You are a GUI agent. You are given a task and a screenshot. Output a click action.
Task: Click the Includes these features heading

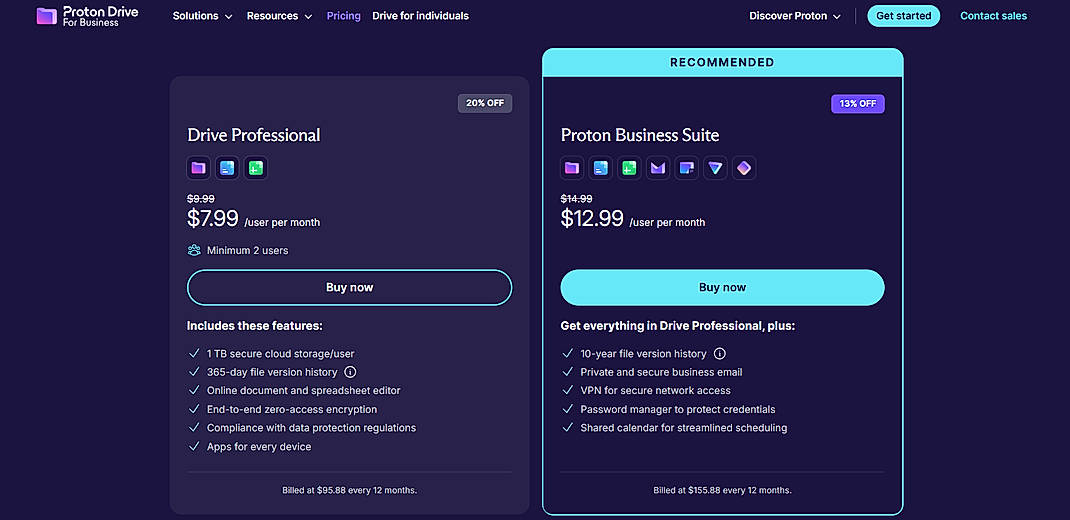coord(255,326)
